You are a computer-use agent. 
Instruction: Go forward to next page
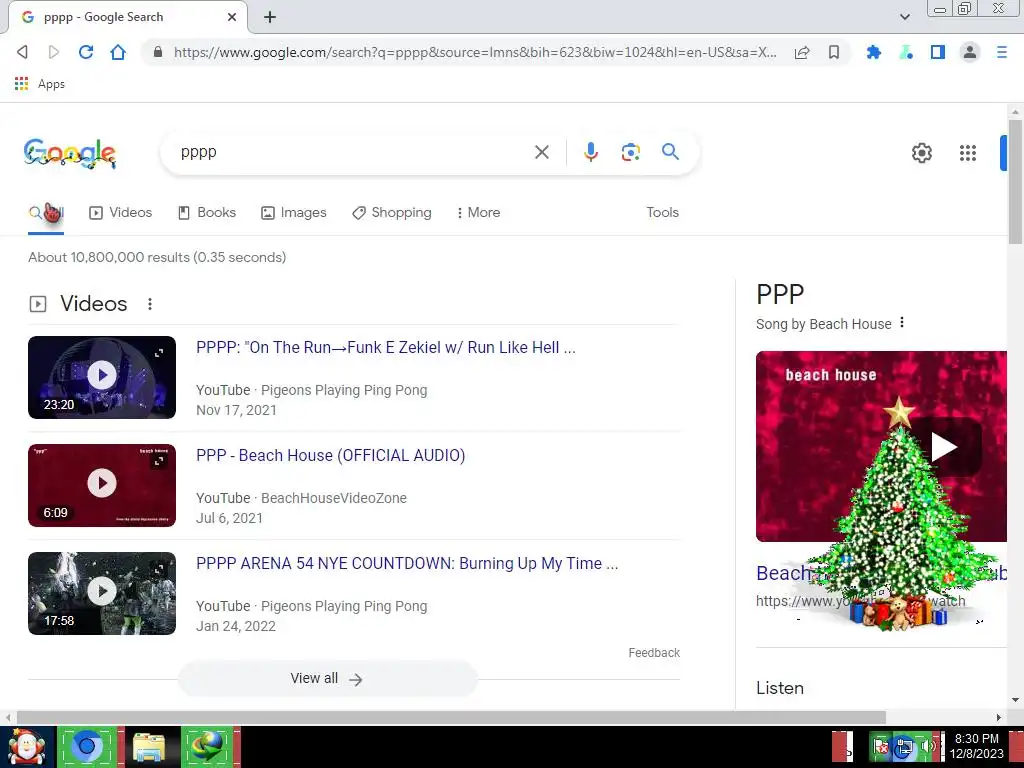[x=54, y=52]
